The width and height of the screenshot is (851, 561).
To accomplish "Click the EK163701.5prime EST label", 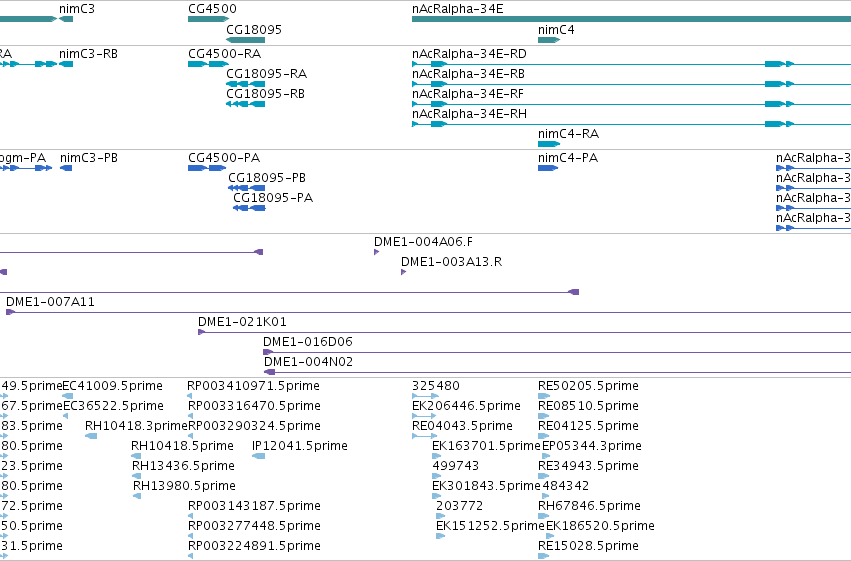I will [486, 446].
